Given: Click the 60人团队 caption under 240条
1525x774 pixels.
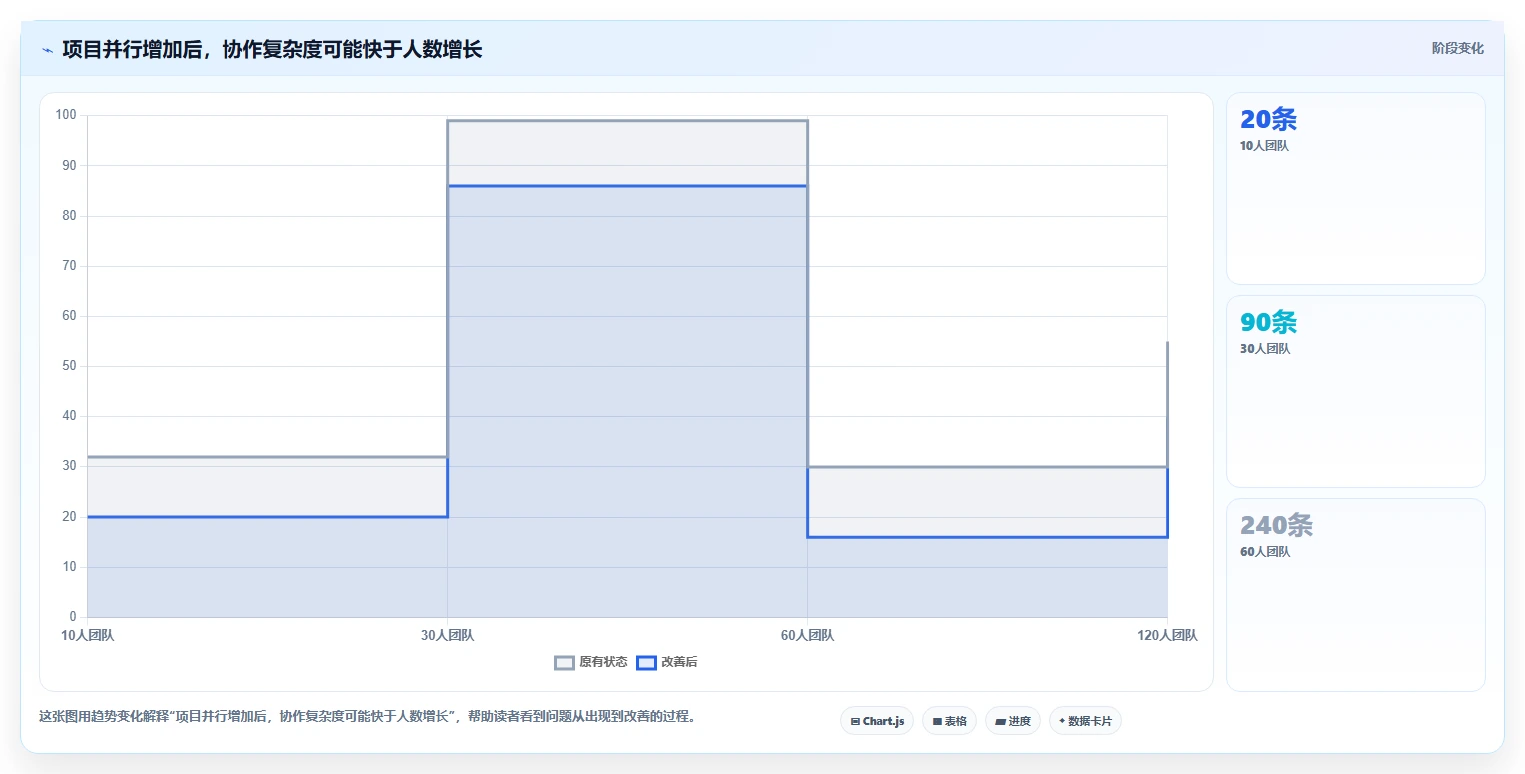Looking at the screenshot, I should [1265, 552].
